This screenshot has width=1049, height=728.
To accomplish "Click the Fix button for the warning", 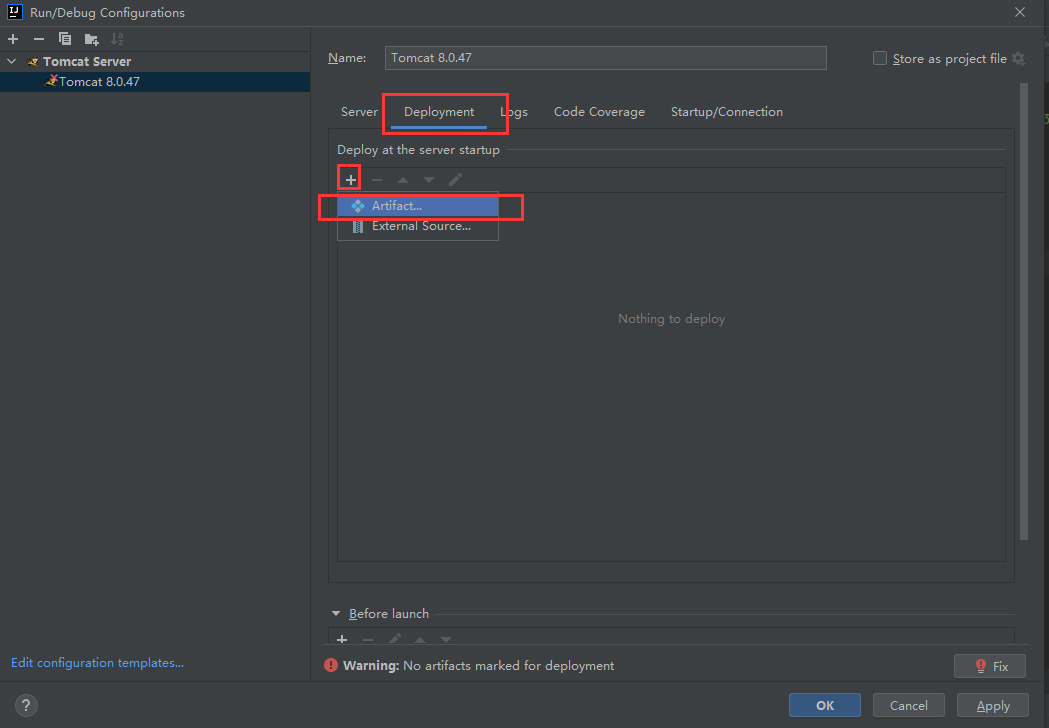I will [990, 666].
